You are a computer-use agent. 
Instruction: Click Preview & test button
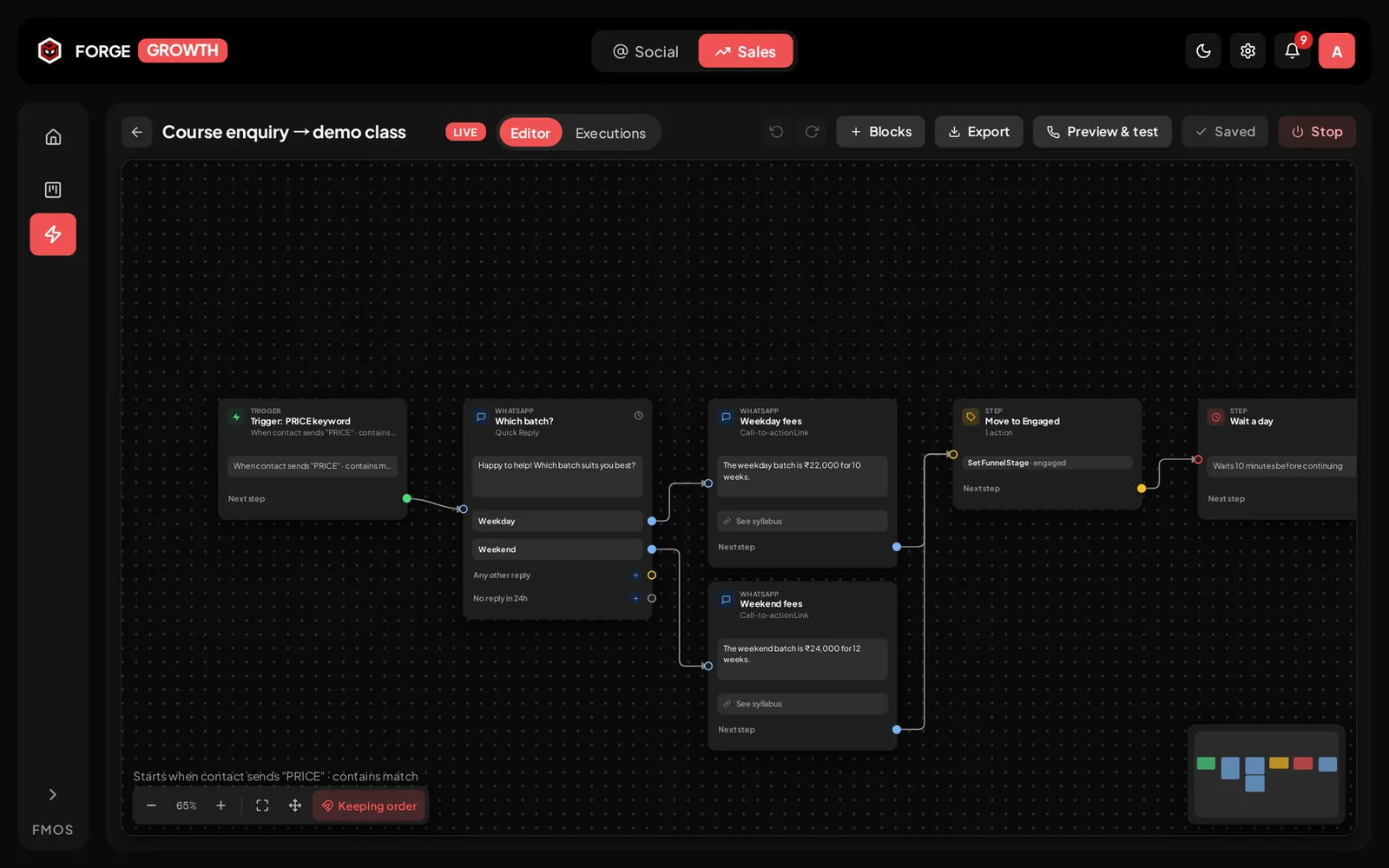pos(1102,132)
